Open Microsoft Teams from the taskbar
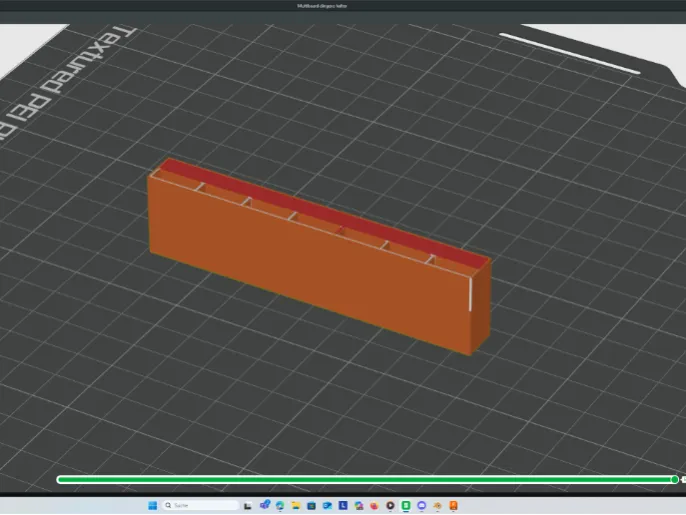This screenshot has width=686, height=515. [264, 505]
